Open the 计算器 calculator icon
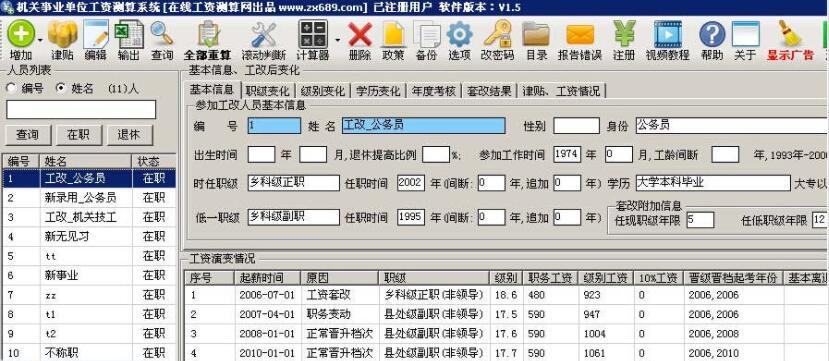The height and width of the screenshot is (361, 829). tap(313, 34)
